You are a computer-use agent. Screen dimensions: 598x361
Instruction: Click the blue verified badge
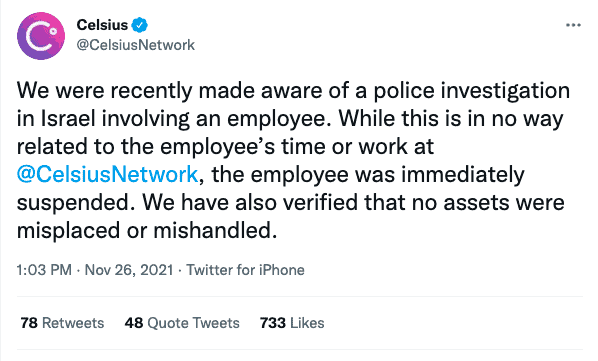(x=140, y=25)
